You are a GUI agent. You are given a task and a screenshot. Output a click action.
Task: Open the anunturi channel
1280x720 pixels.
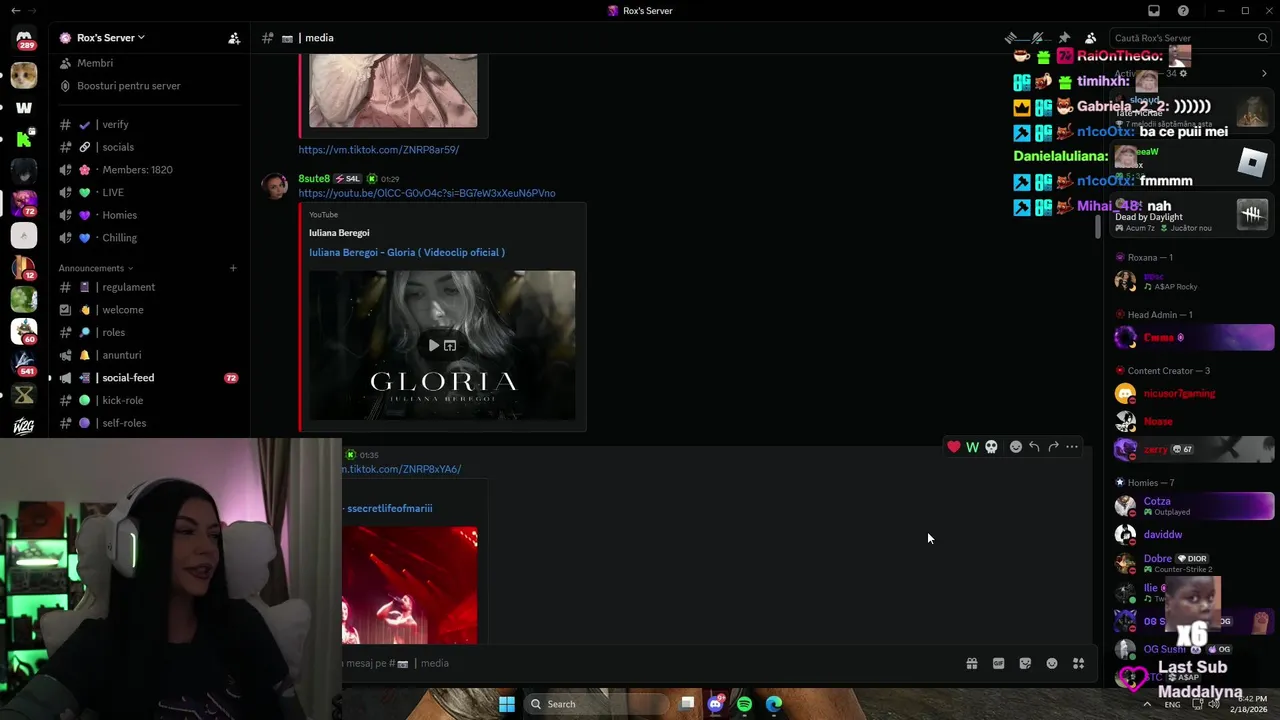[x=150, y=355]
